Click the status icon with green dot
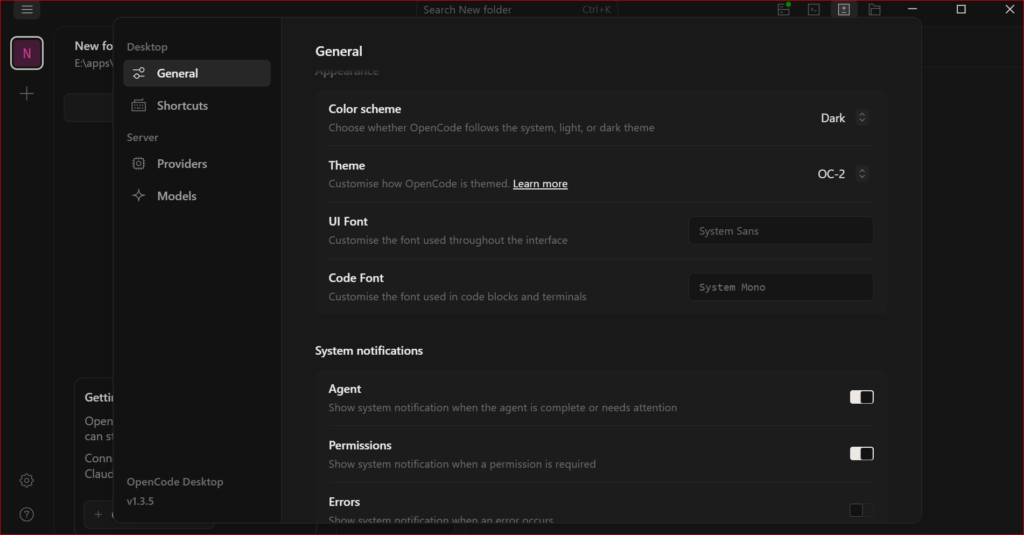The width and height of the screenshot is (1024, 535). [x=784, y=10]
